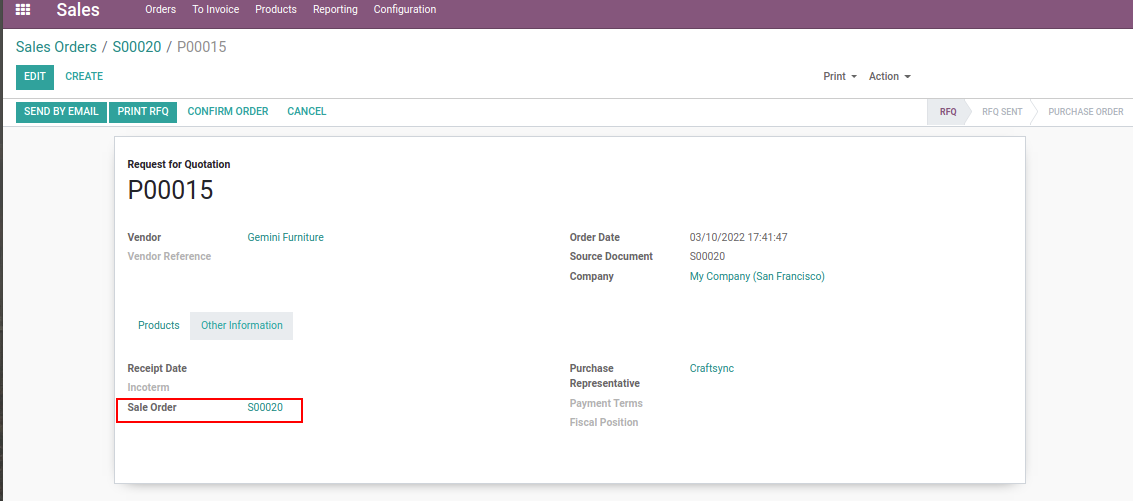This screenshot has width=1133, height=501.
Task: Click the EDIT button
Action: [35, 77]
